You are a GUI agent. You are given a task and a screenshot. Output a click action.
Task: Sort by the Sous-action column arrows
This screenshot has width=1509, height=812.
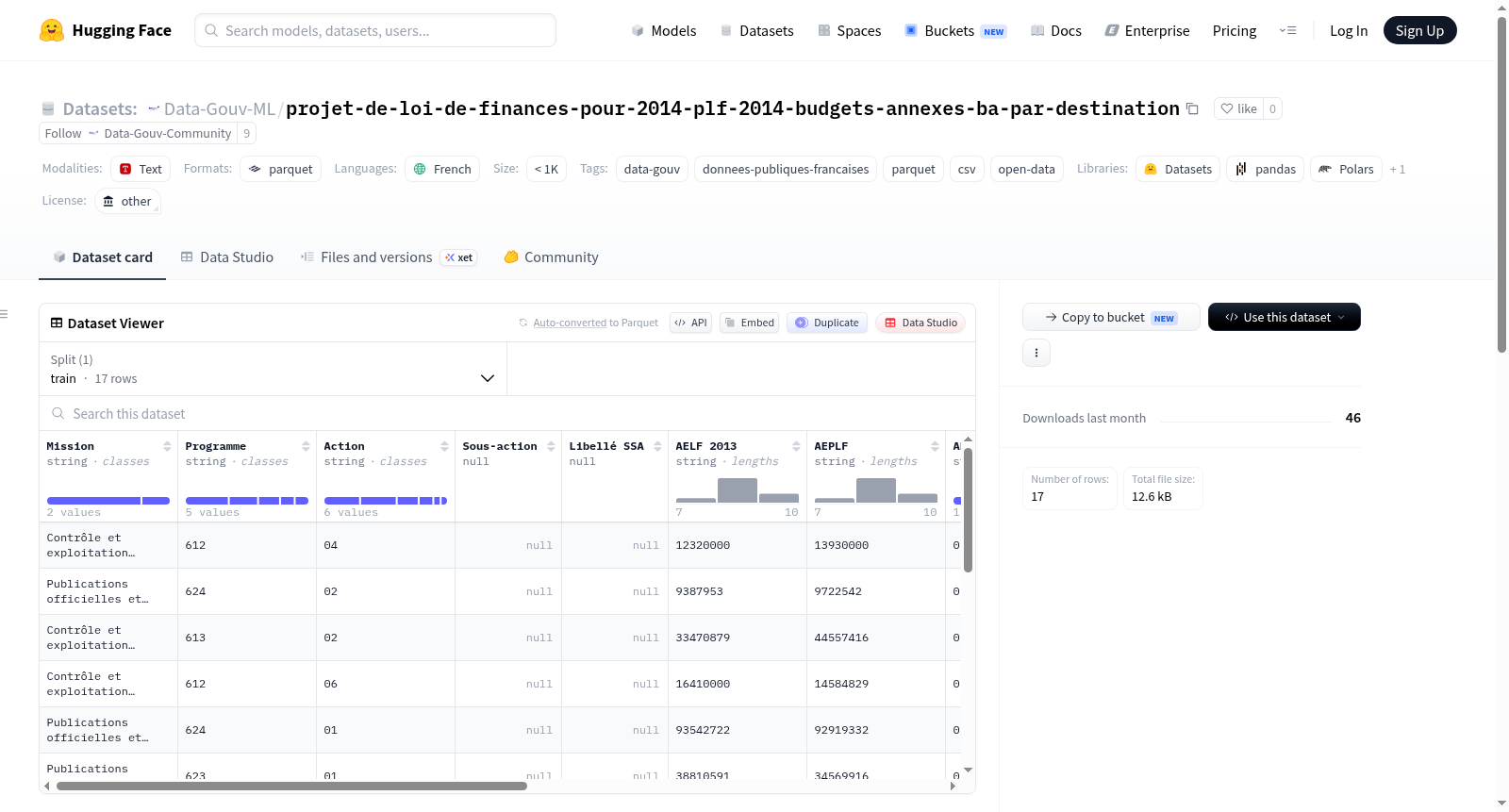click(x=551, y=446)
